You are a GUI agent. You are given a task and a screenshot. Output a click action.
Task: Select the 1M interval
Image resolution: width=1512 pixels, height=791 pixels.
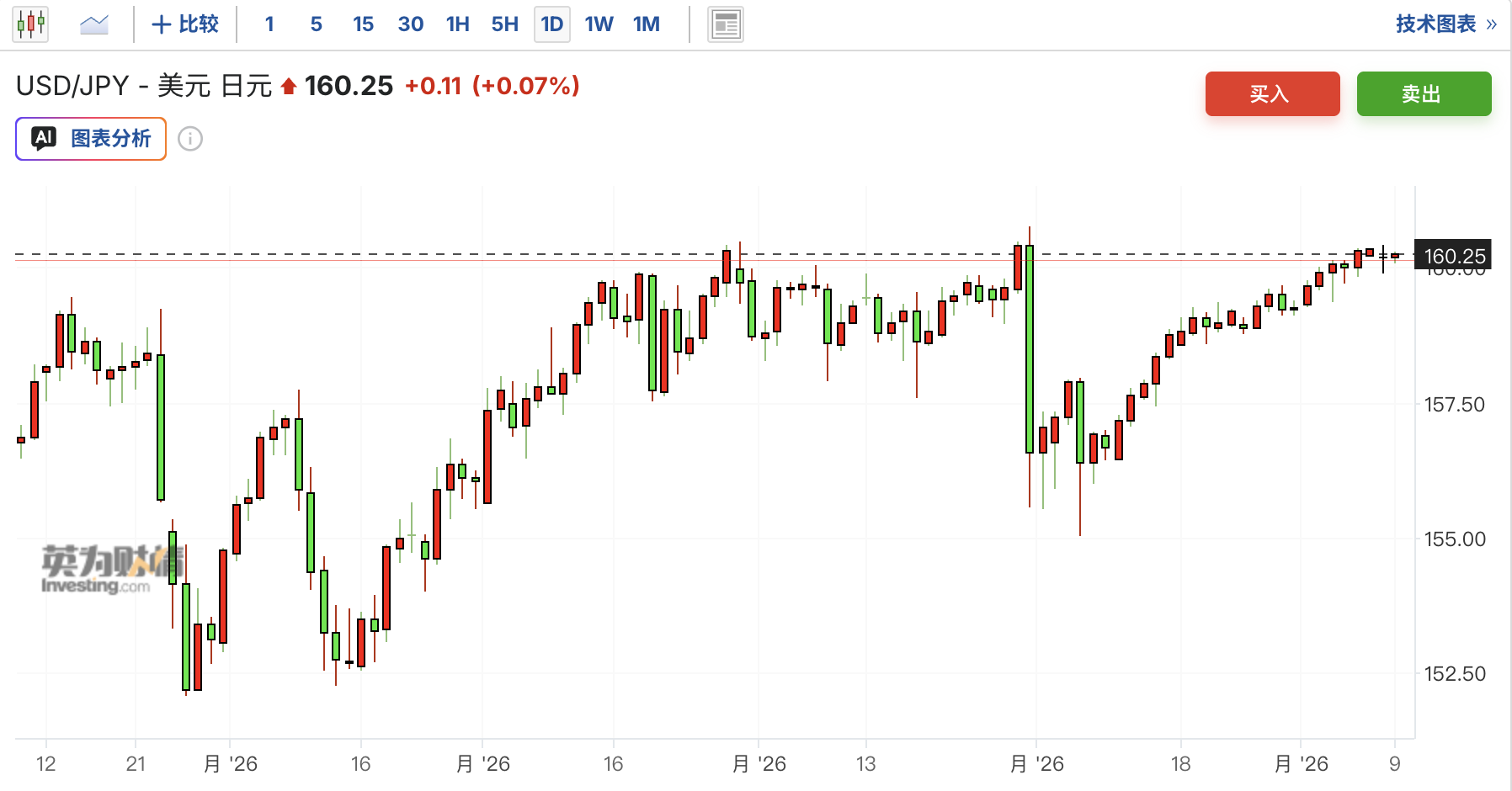pos(647,24)
